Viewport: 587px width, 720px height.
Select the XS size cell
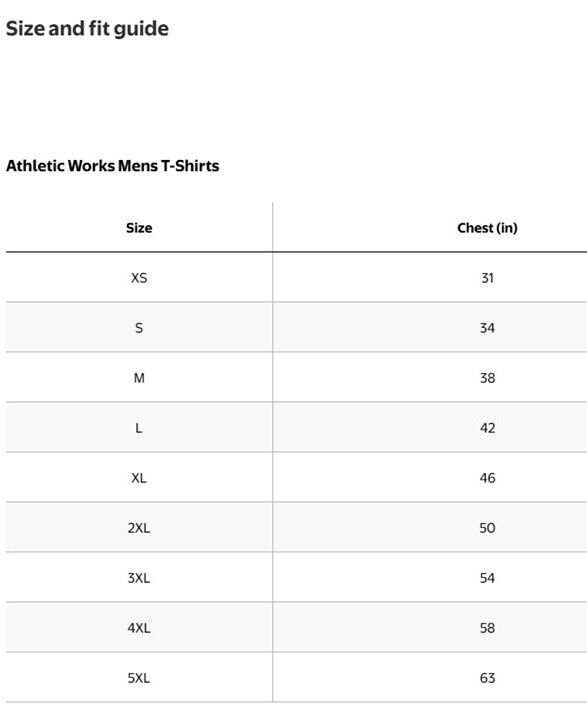[x=139, y=278]
